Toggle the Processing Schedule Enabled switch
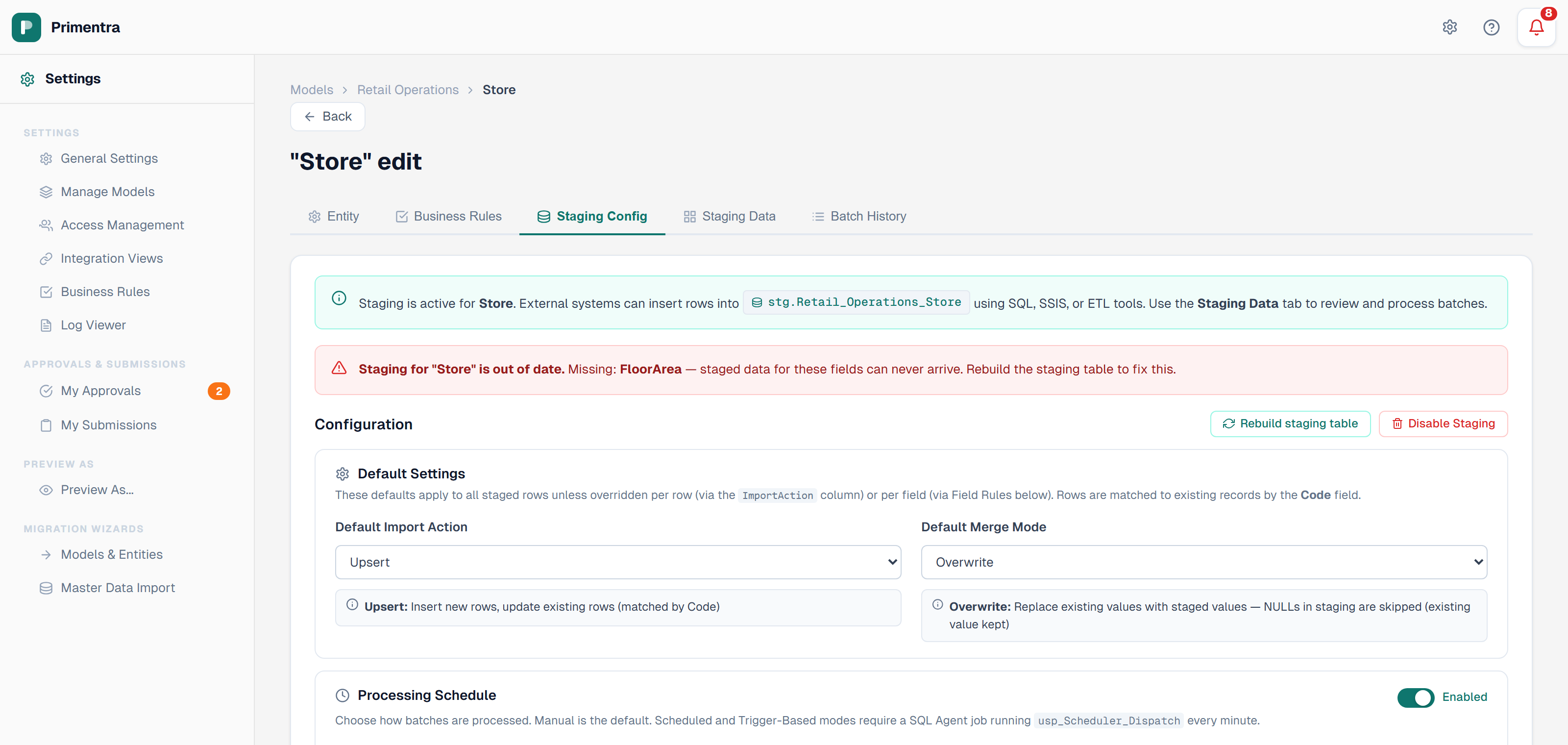This screenshot has height=745, width=1568. [x=1415, y=697]
